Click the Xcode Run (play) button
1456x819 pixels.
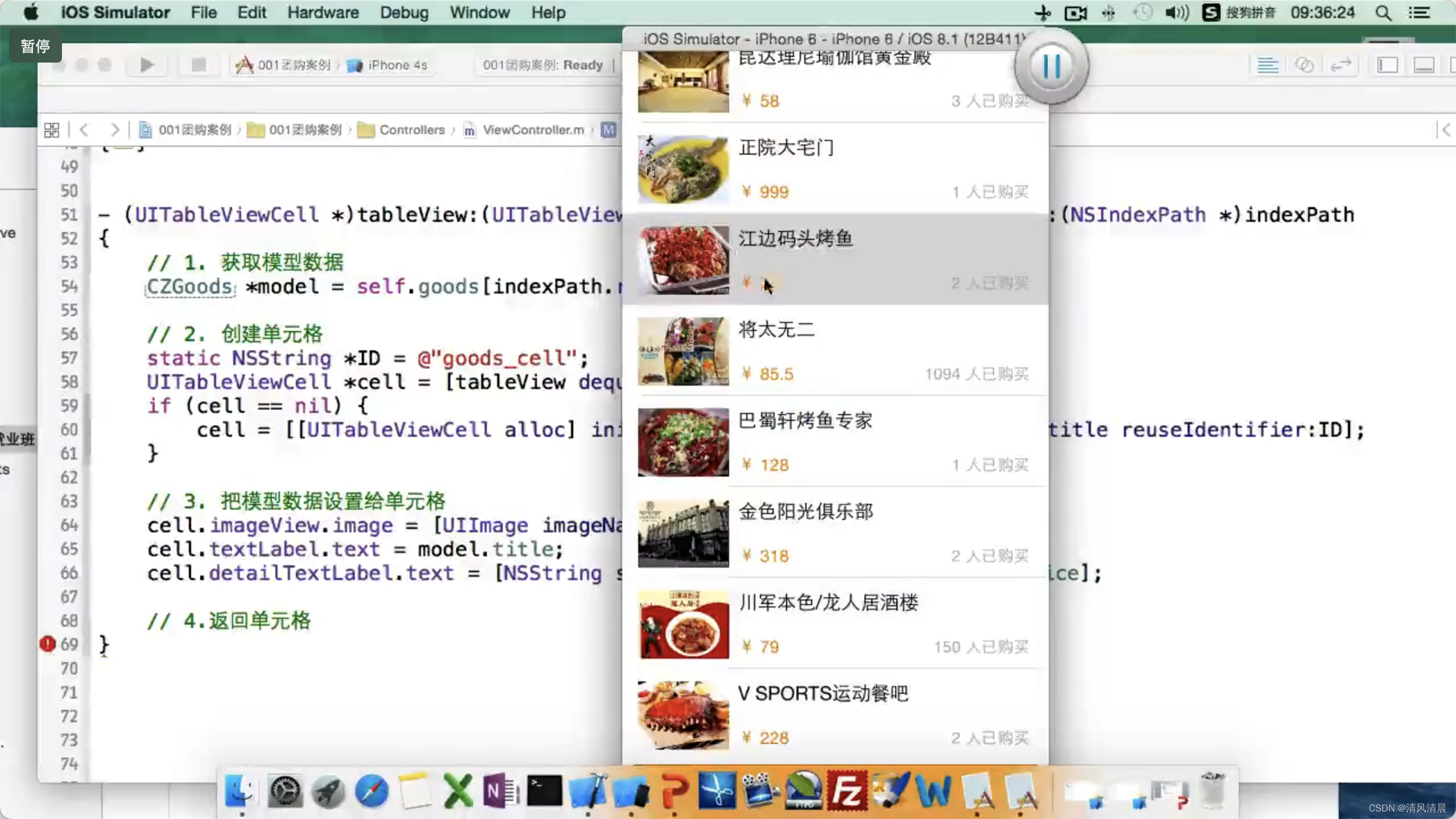coord(147,65)
